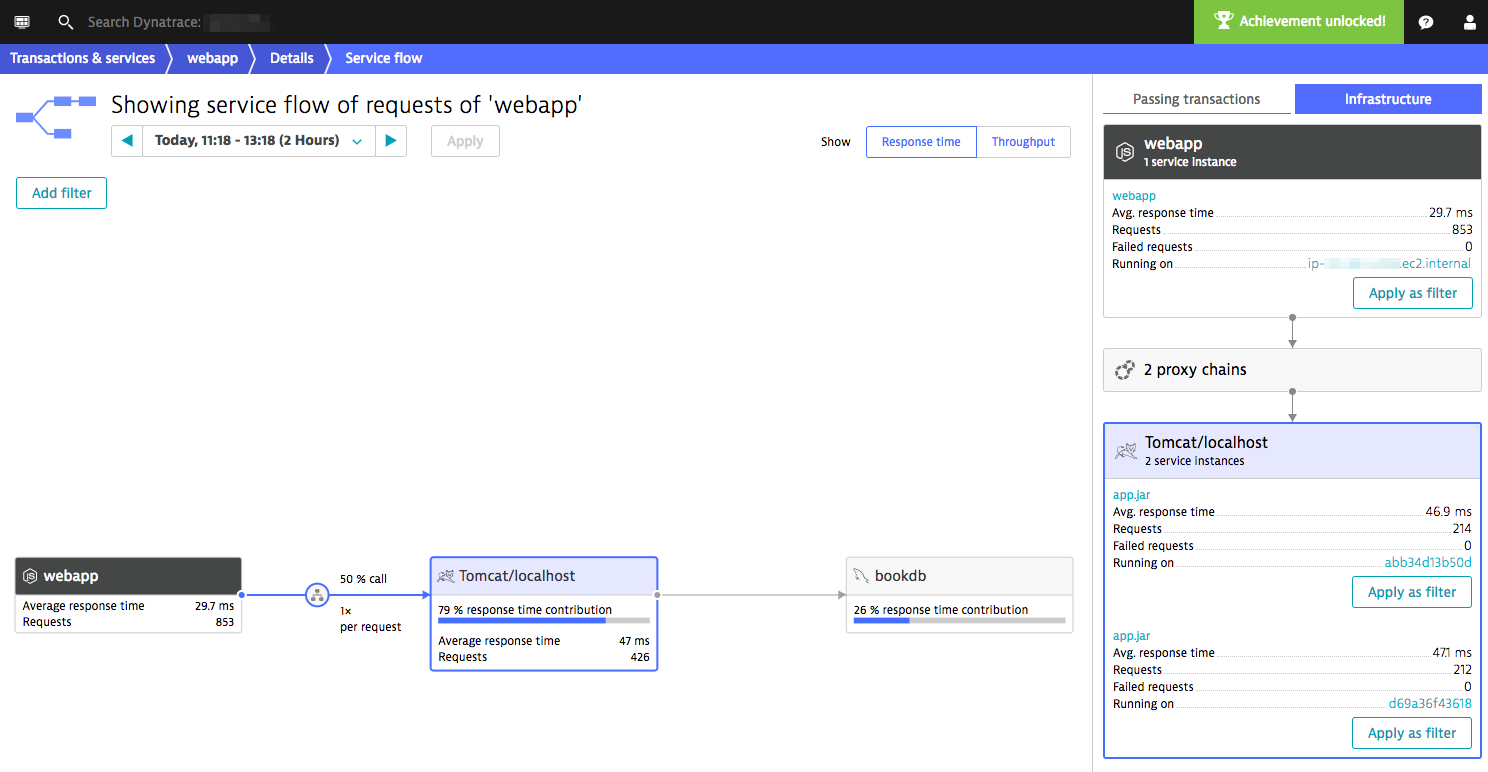Screen dimensions: 1488x772
Task: Open Details breadcrumb
Action: point(292,58)
